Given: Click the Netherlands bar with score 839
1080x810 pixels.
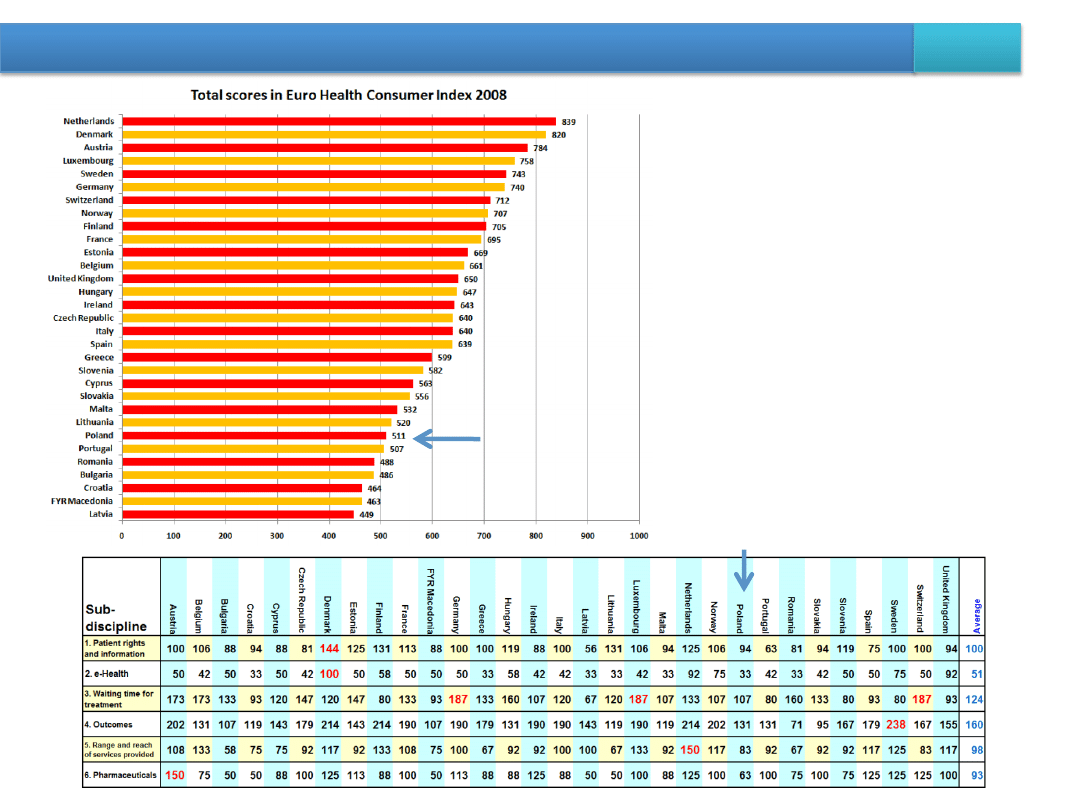Looking at the screenshot, I should point(339,121).
